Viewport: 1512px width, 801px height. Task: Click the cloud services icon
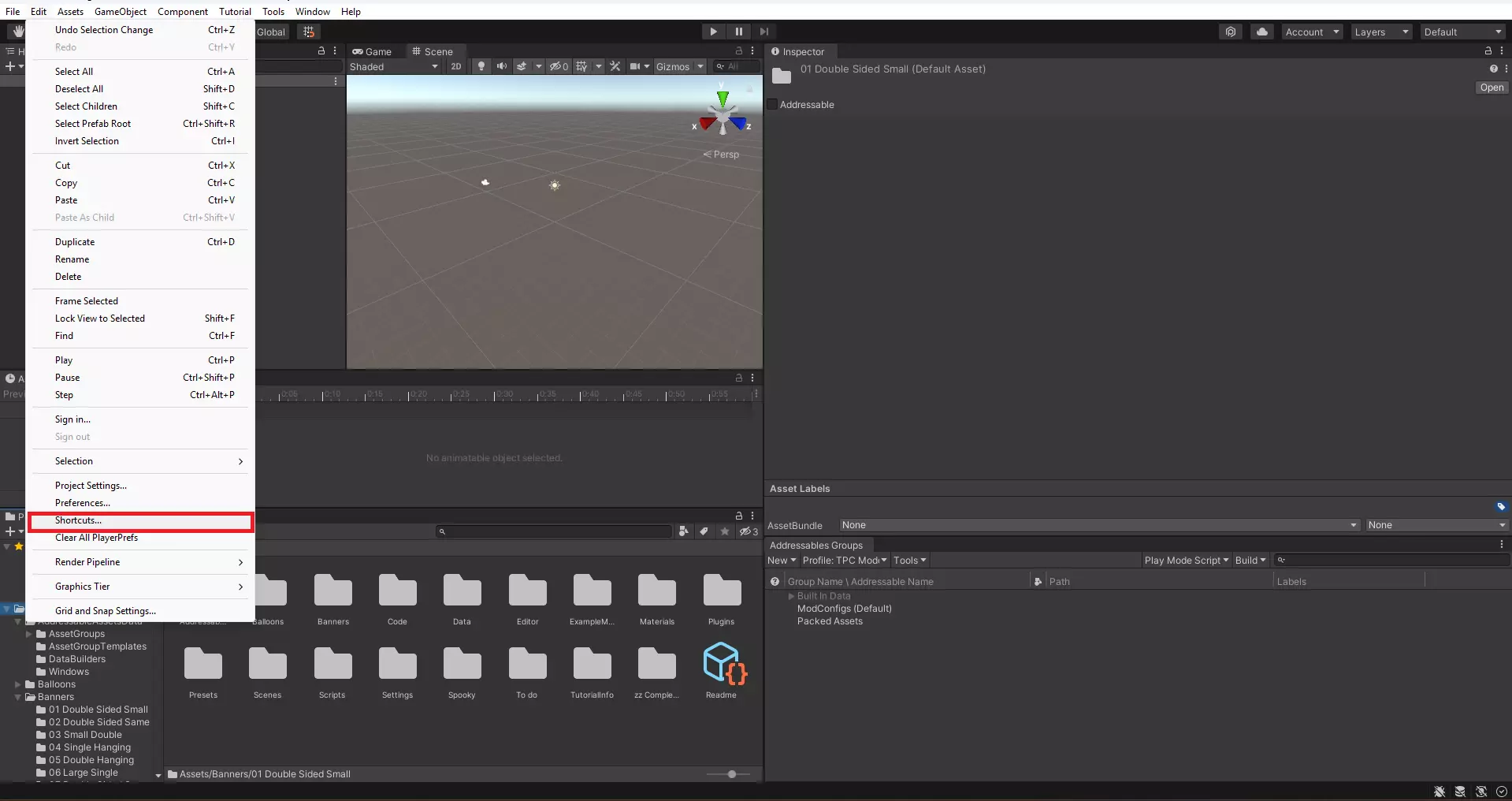click(x=1262, y=32)
